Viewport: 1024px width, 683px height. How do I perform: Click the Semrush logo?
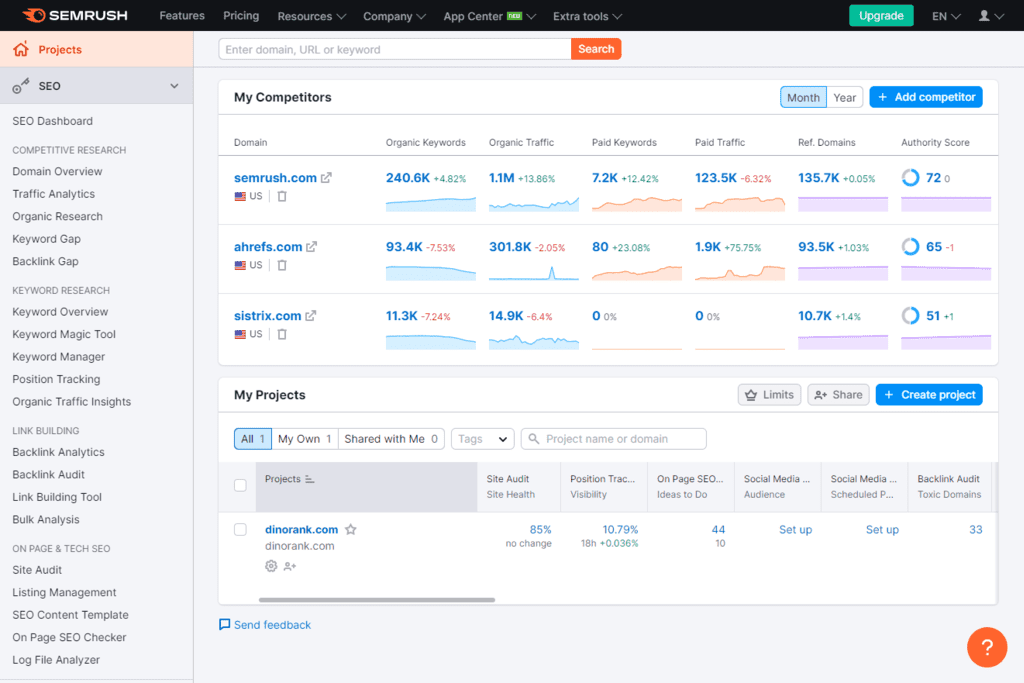[x=74, y=15]
